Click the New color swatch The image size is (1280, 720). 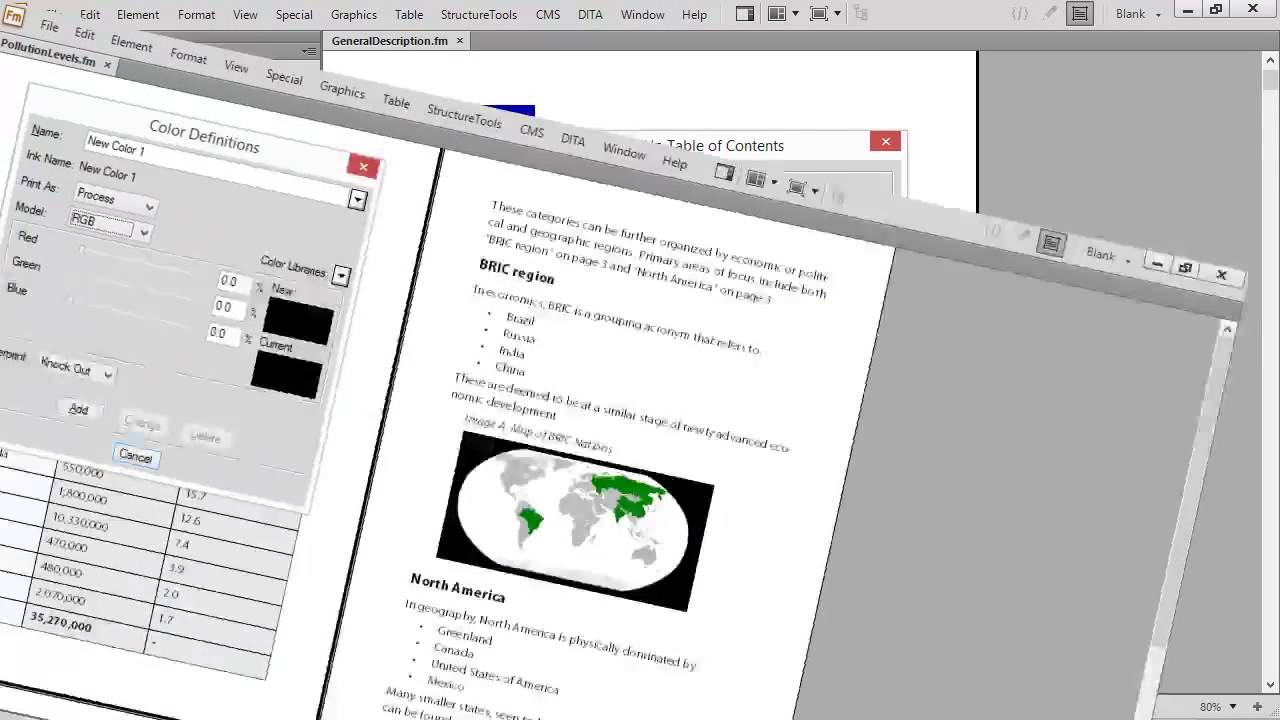click(x=297, y=320)
